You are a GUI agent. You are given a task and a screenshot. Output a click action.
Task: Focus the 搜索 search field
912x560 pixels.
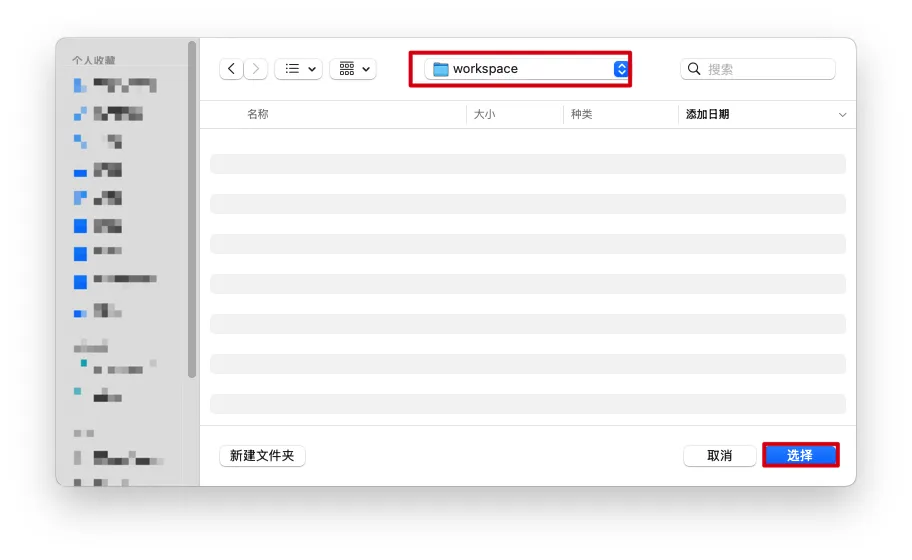[x=766, y=69]
